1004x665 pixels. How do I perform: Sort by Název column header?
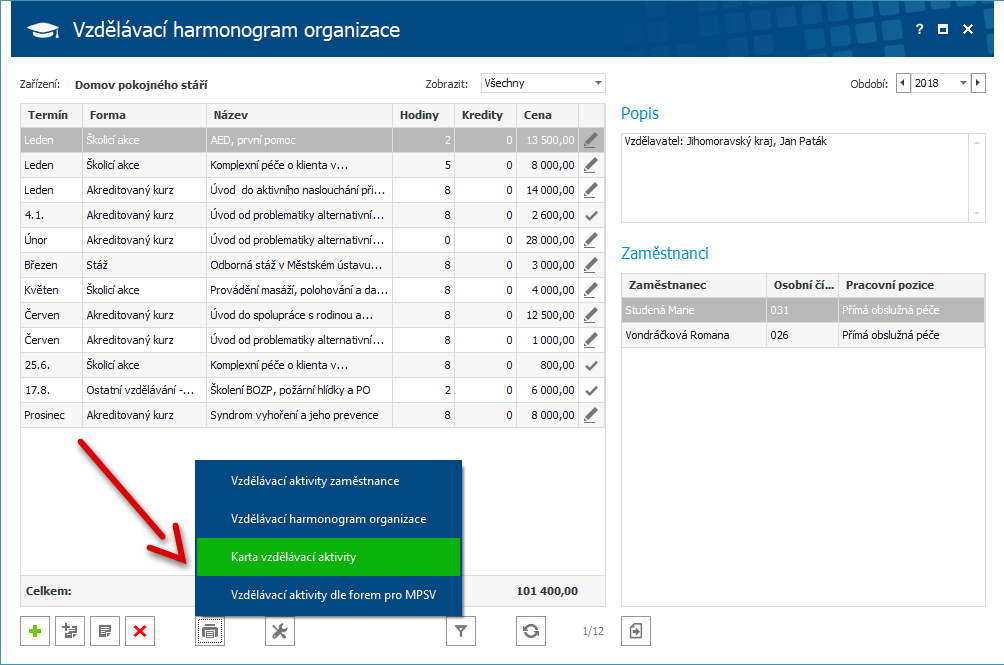point(300,115)
